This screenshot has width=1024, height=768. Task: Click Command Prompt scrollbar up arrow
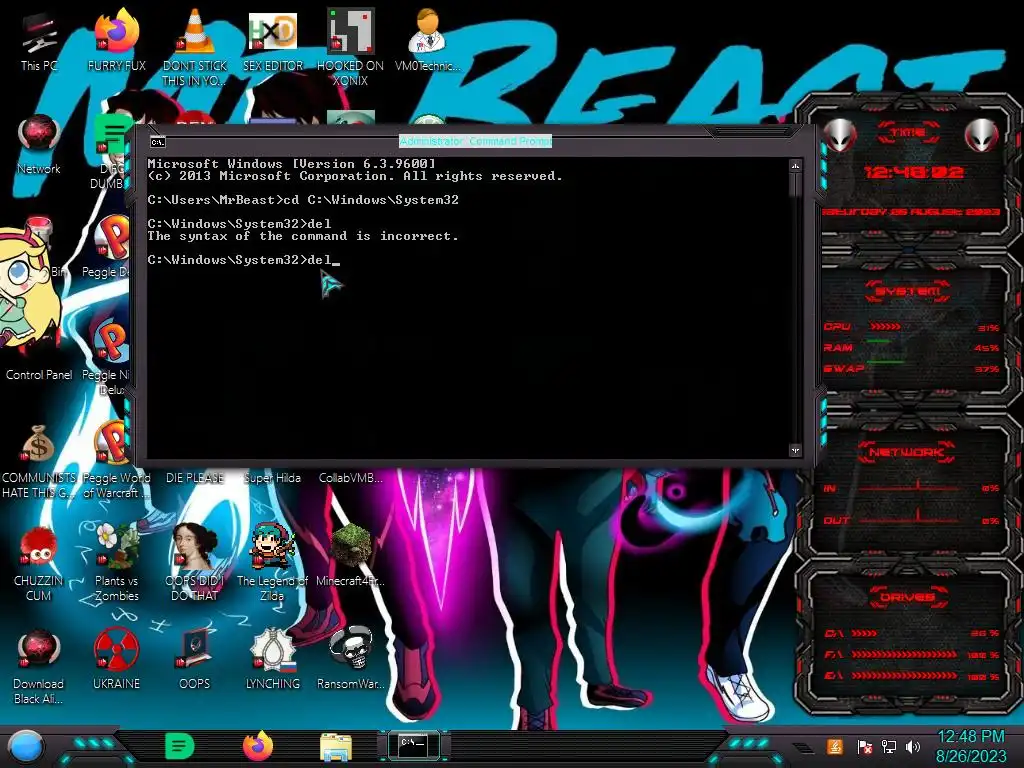click(795, 167)
